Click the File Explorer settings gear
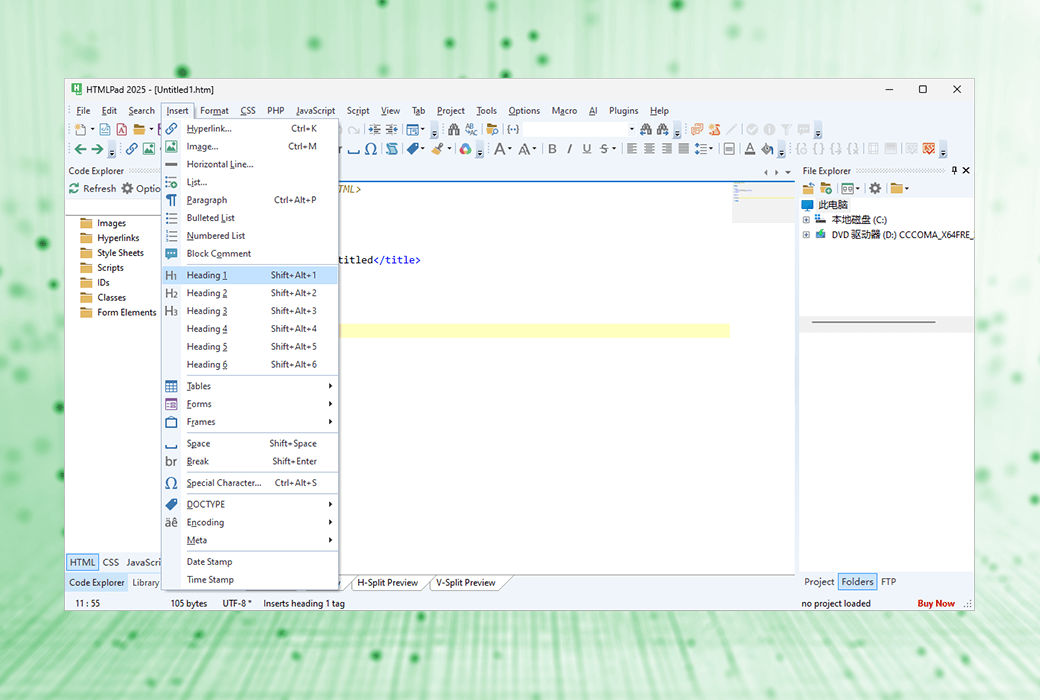This screenshot has width=1040, height=700. coord(876,188)
